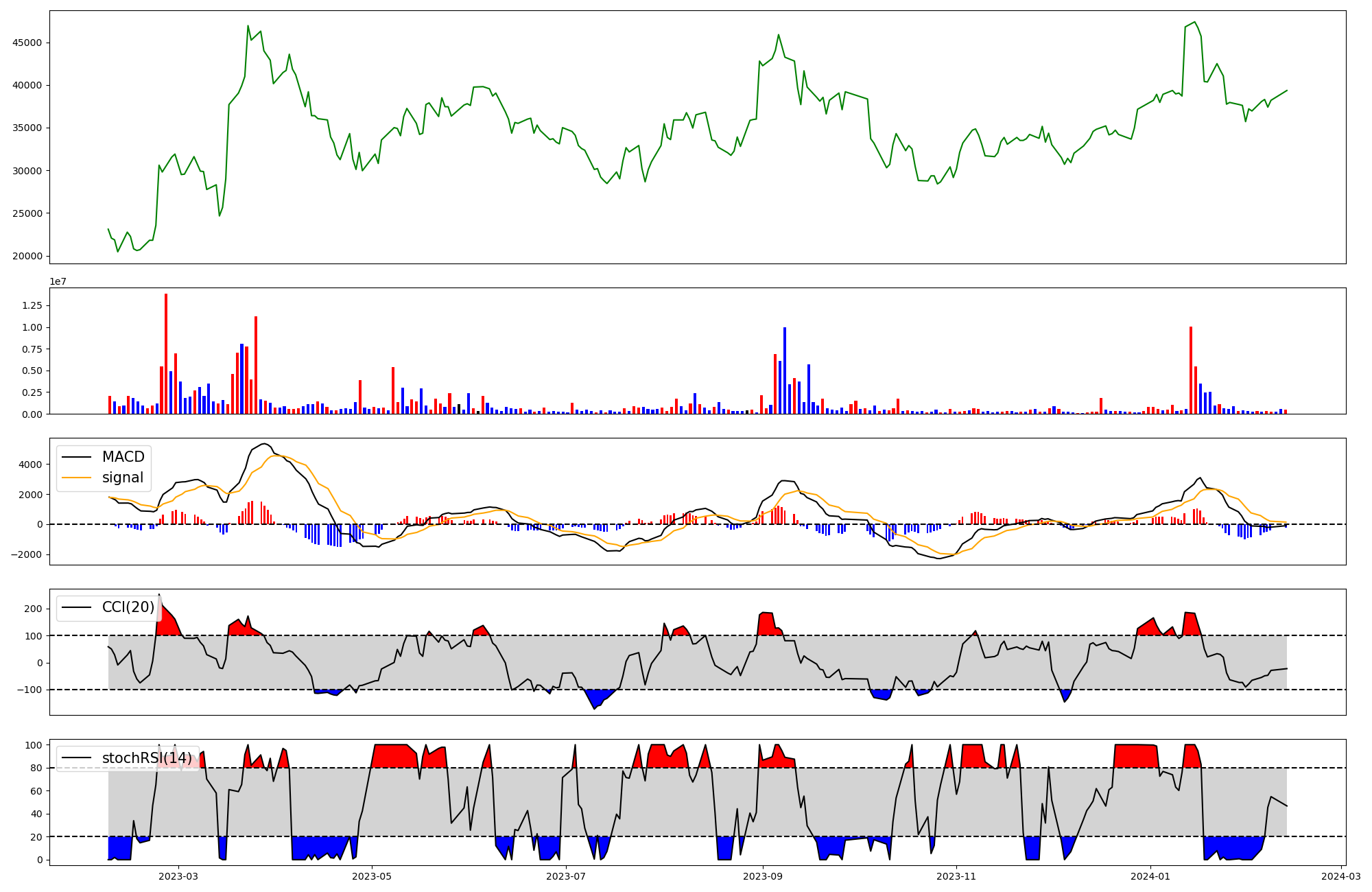Click the 45000 price axis label
The width and height of the screenshot is (1372, 892).
(x=27, y=43)
